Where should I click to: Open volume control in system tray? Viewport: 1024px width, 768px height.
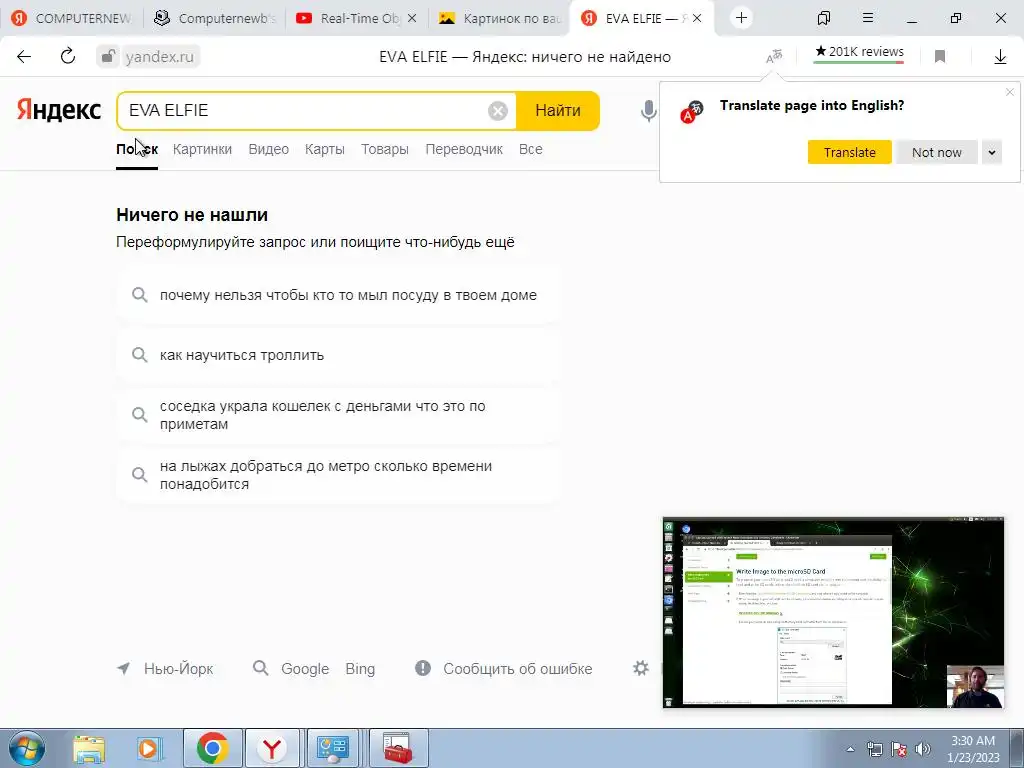(922, 749)
